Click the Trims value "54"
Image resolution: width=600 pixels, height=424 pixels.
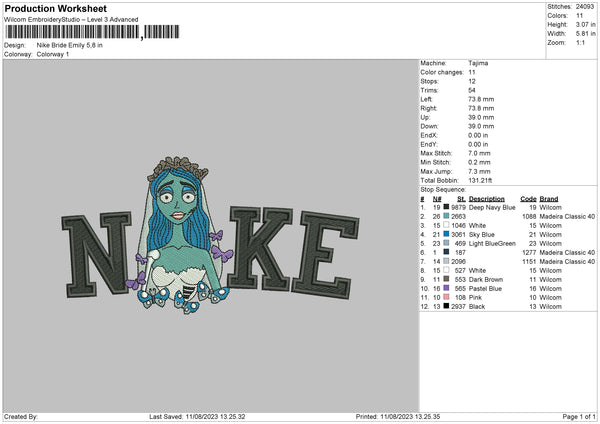tap(472, 90)
